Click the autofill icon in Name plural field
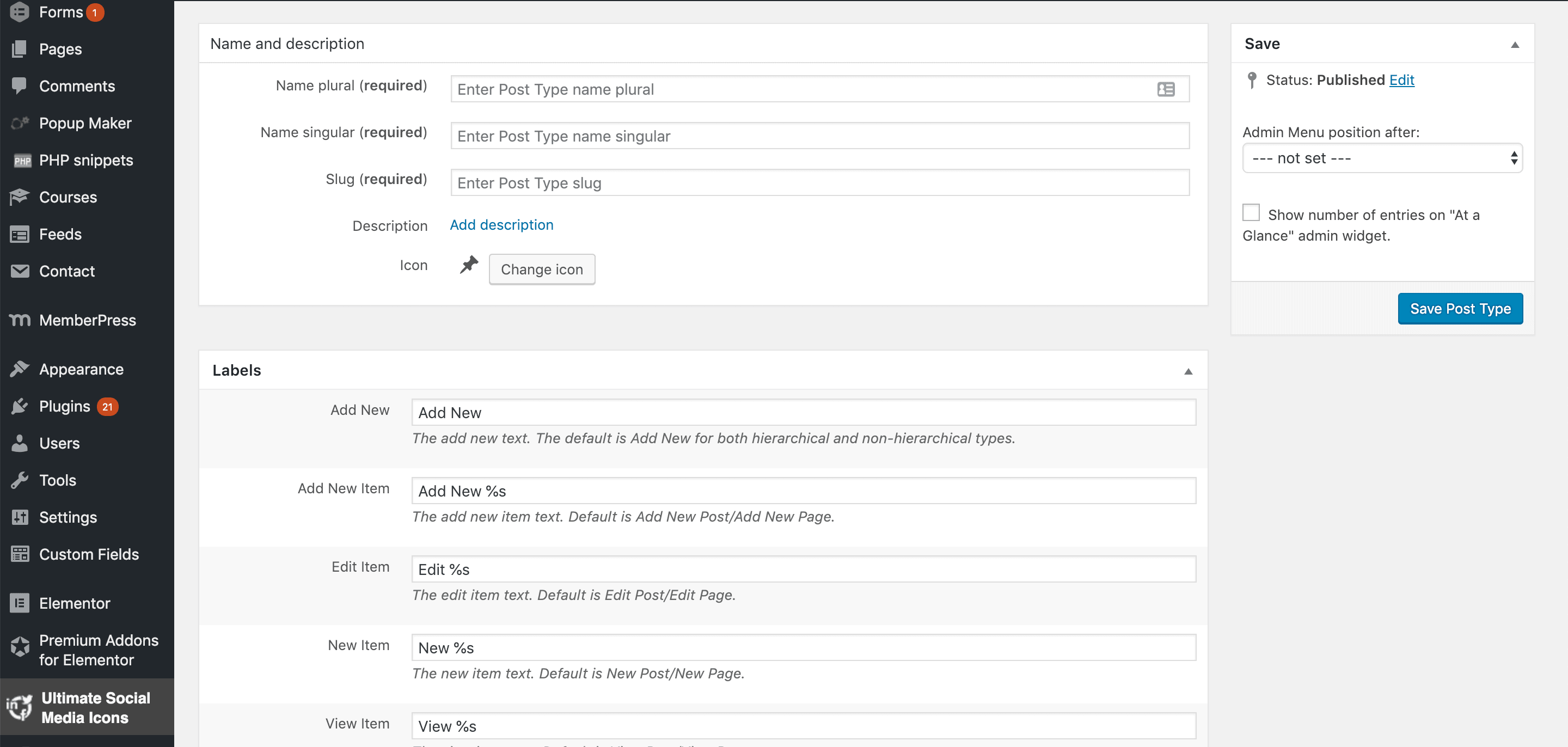This screenshot has height=747, width=1568. point(1166,89)
